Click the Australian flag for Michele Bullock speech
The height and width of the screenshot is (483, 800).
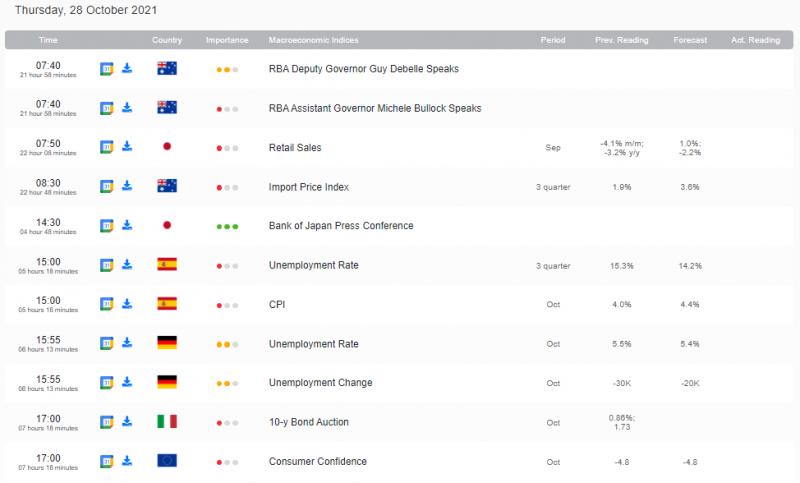click(x=167, y=108)
